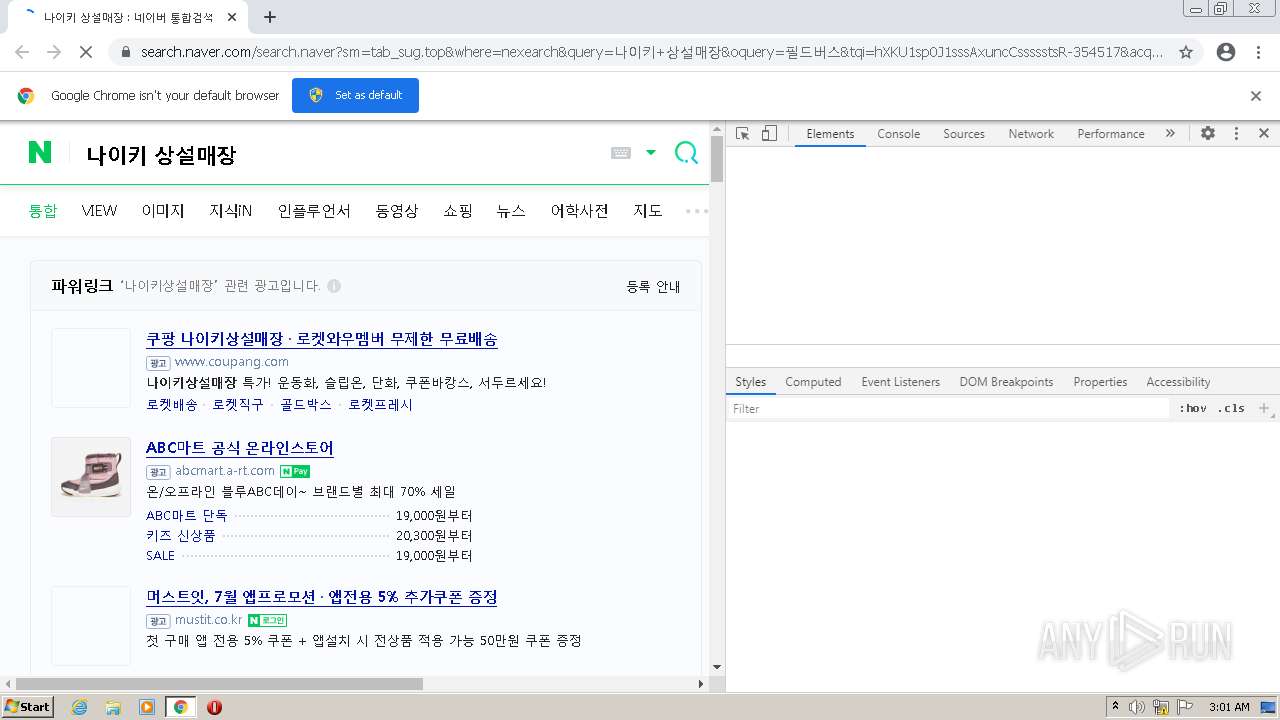Open the ABC마트 공식 온라인스토어 link
The width and height of the screenshot is (1280, 720).
(x=240, y=448)
